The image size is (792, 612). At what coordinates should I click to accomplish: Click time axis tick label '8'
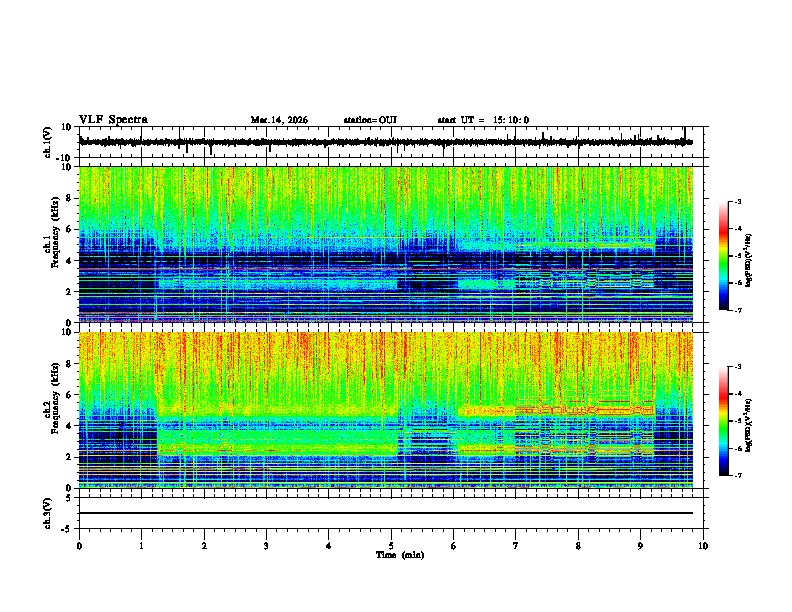click(x=578, y=545)
